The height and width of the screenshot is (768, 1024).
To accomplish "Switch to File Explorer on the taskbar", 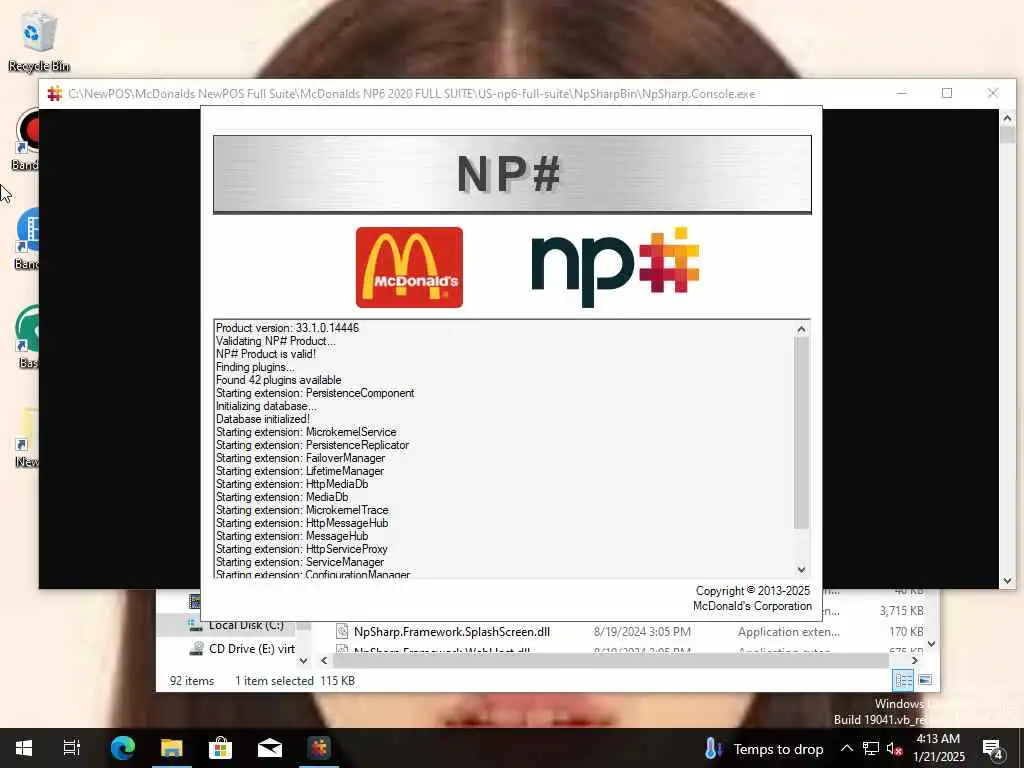I will (171, 748).
